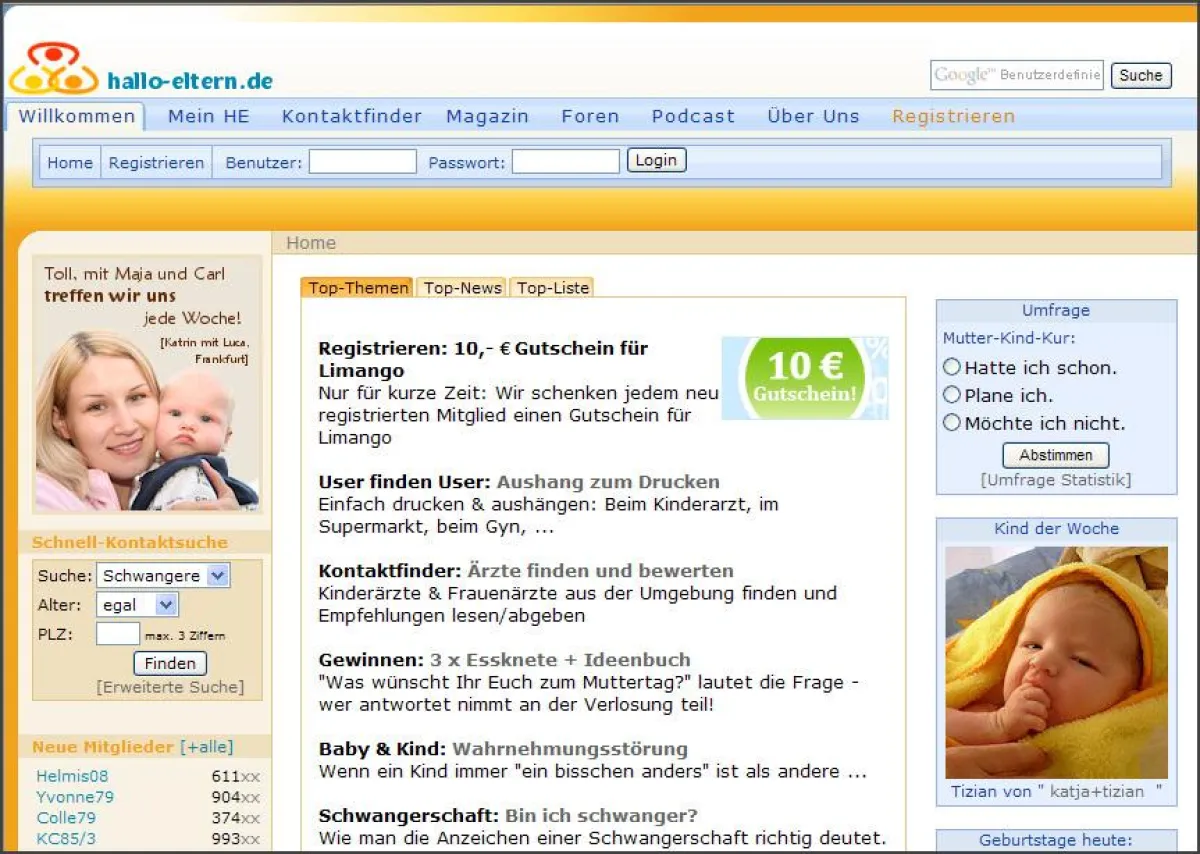Open the Foren menu item
This screenshot has height=854, width=1200.
(590, 116)
